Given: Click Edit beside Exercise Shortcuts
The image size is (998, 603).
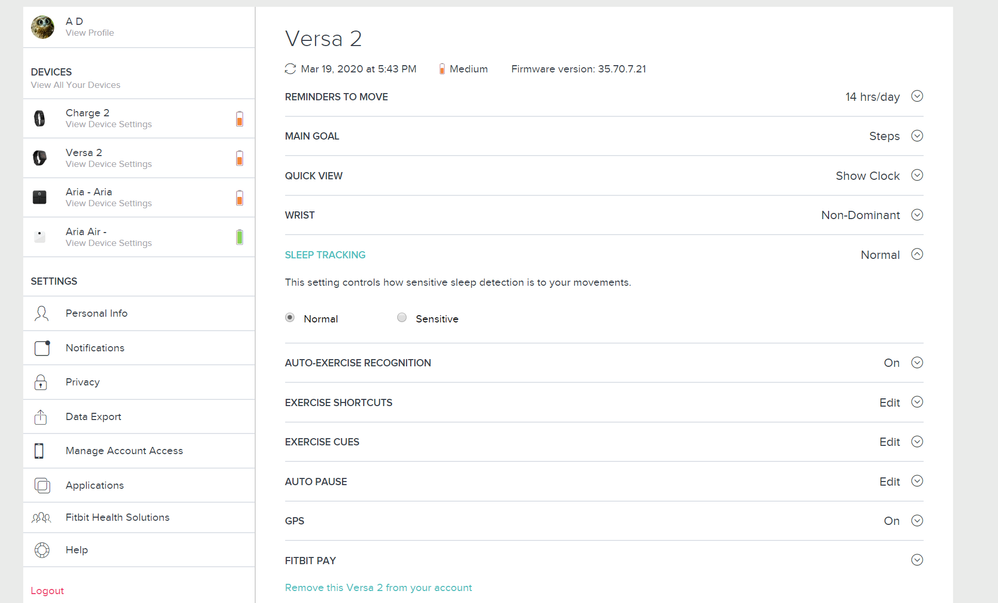Looking at the screenshot, I should coord(889,402).
